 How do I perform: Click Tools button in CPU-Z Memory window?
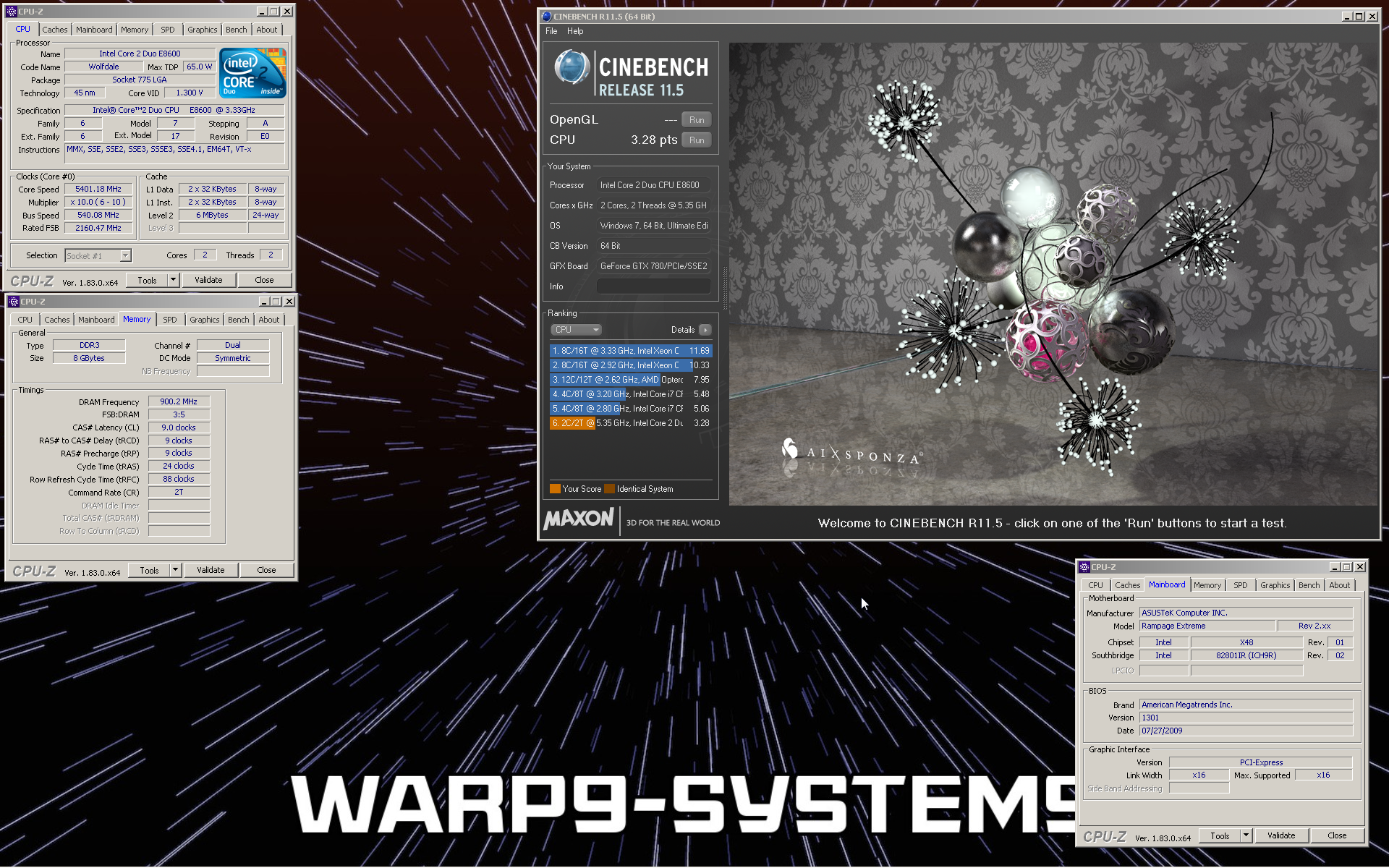point(149,570)
